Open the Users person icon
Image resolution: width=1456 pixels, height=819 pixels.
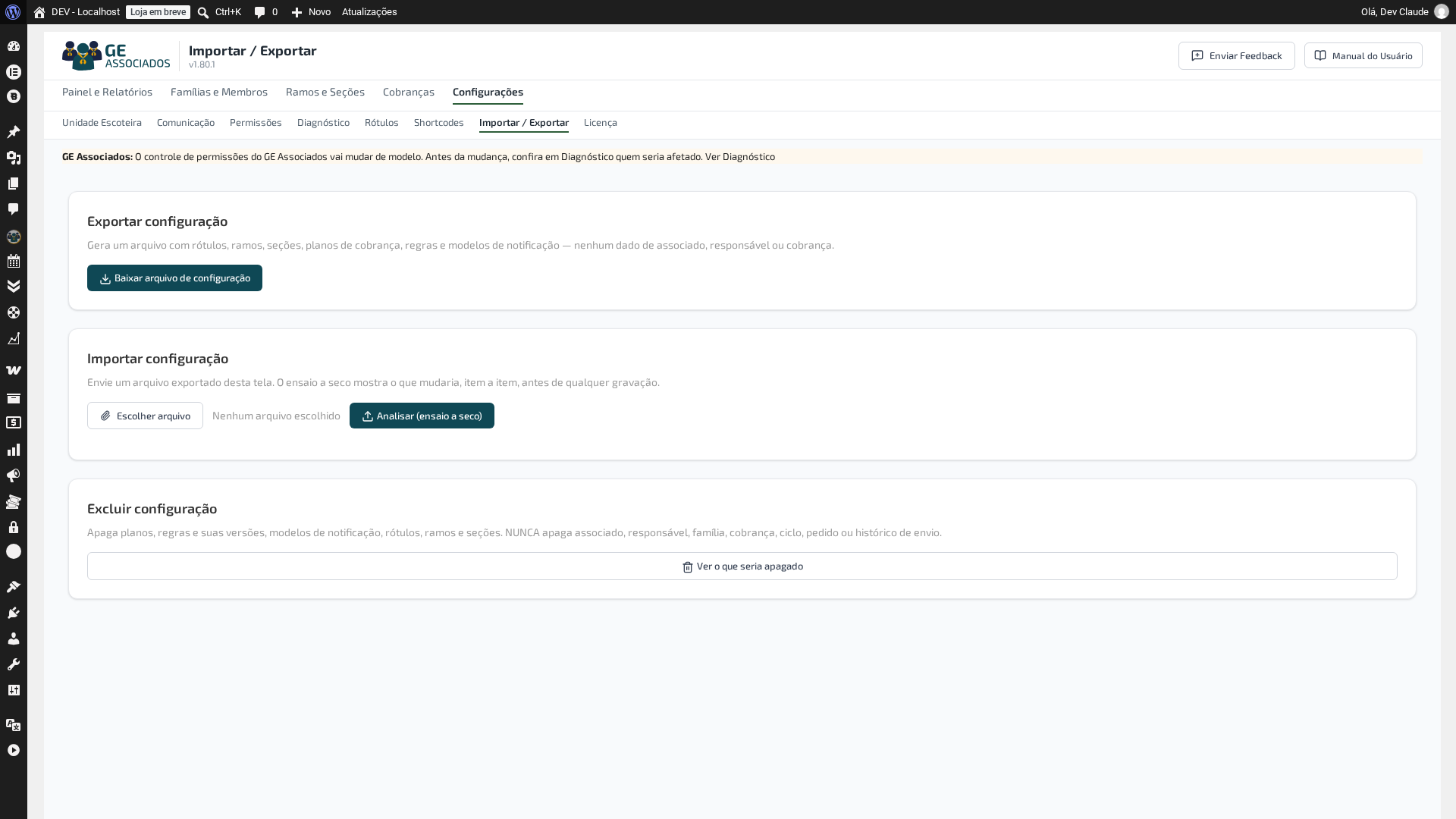[x=14, y=639]
